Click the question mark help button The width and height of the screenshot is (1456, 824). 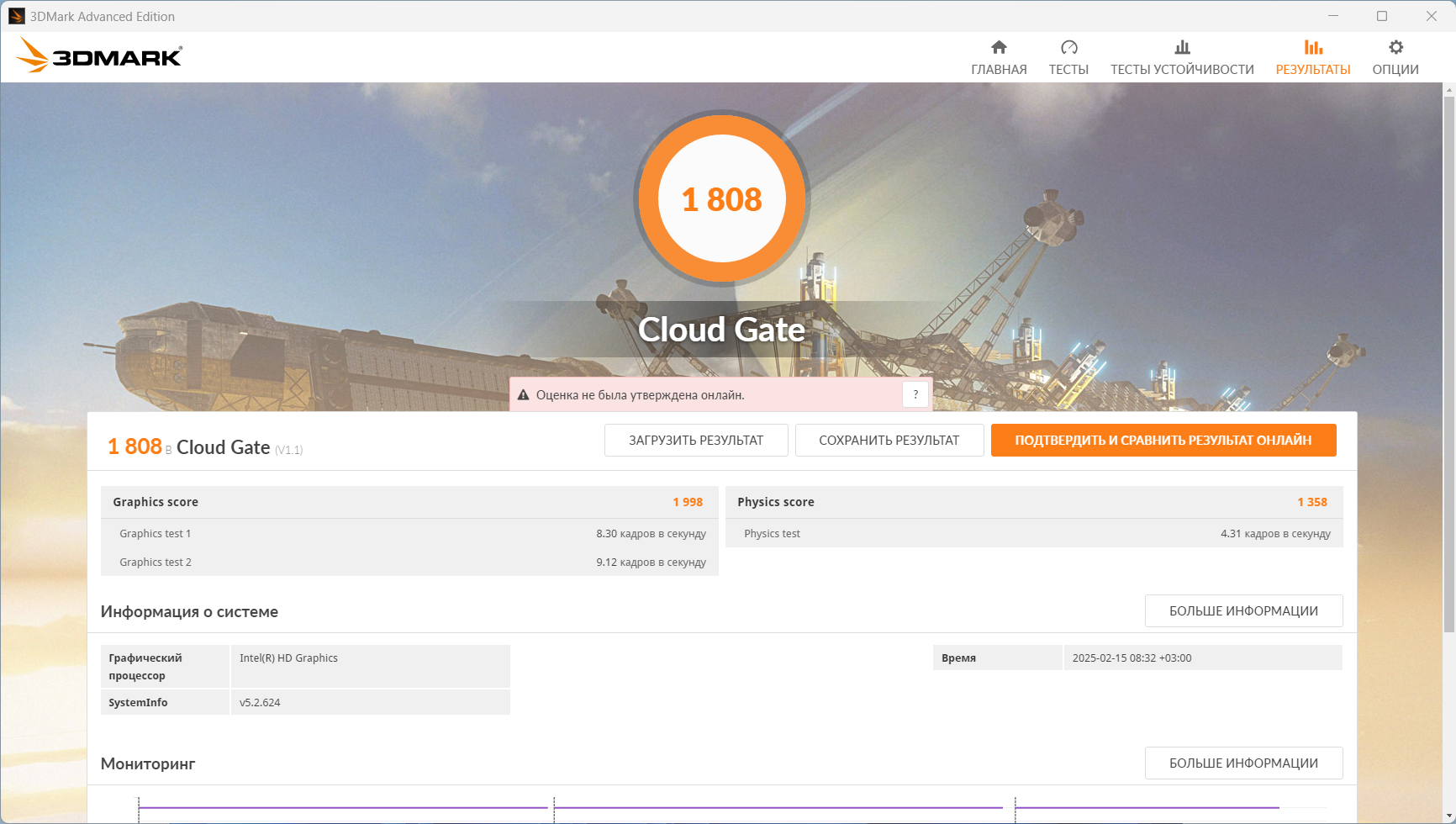pyautogui.click(x=915, y=394)
